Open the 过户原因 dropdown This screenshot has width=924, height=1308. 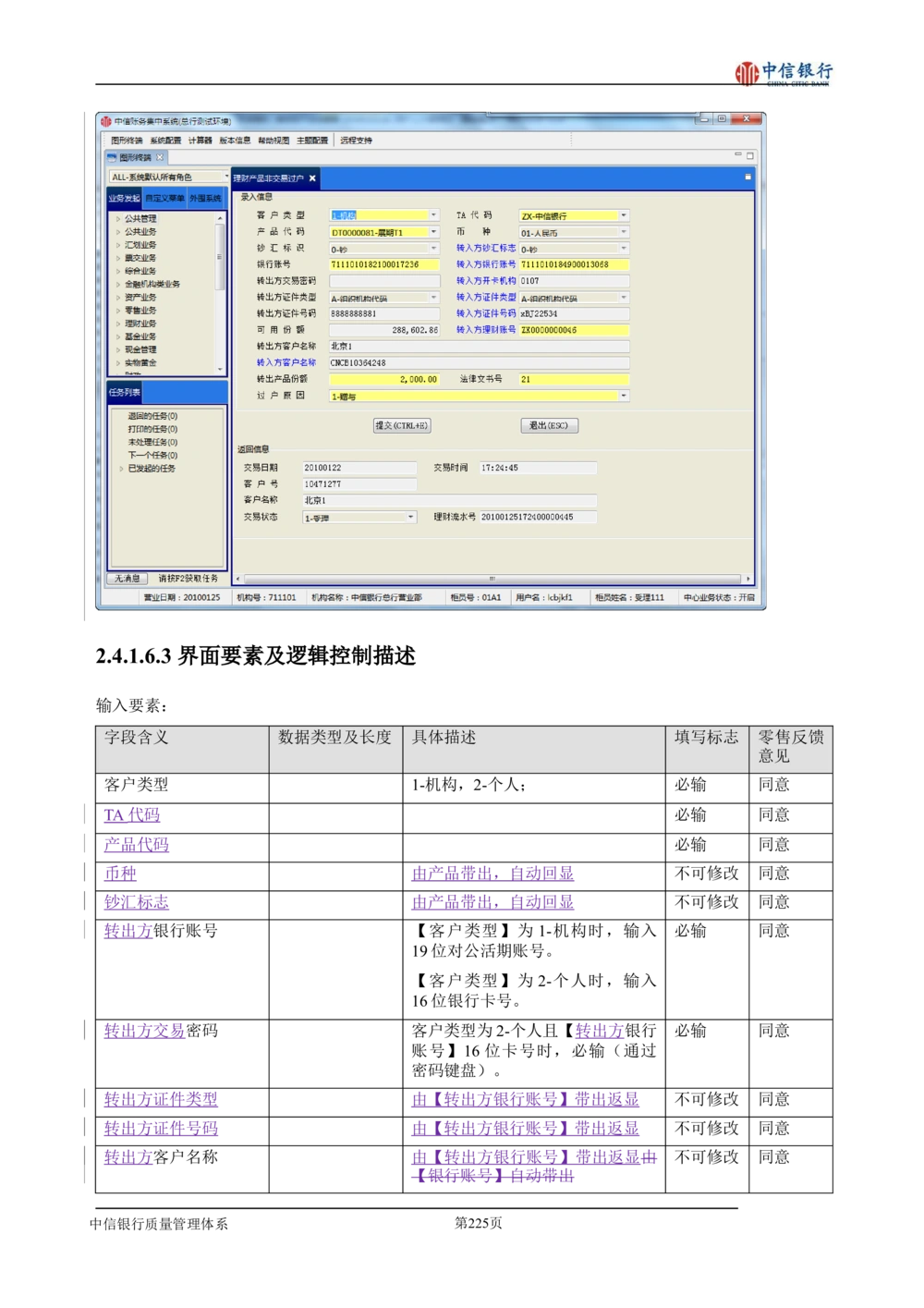[624, 396]
